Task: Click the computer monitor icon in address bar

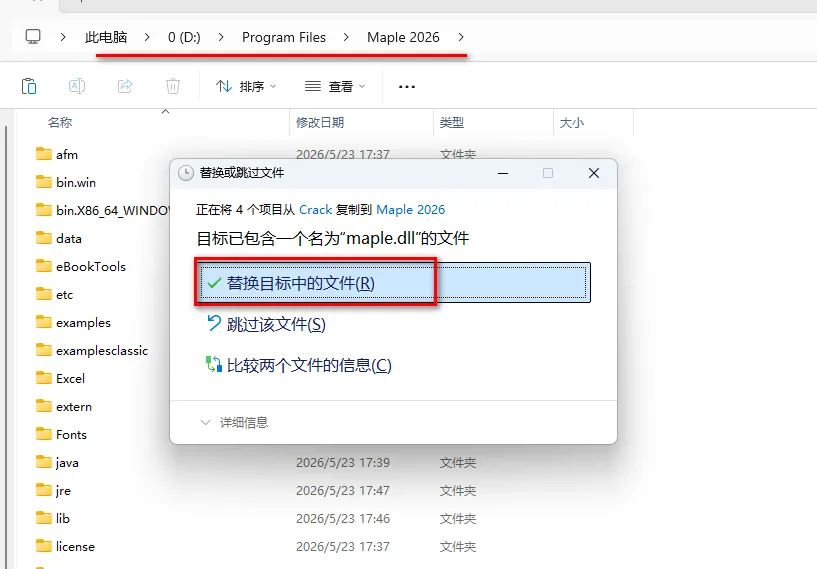Action: coord(33,37)
